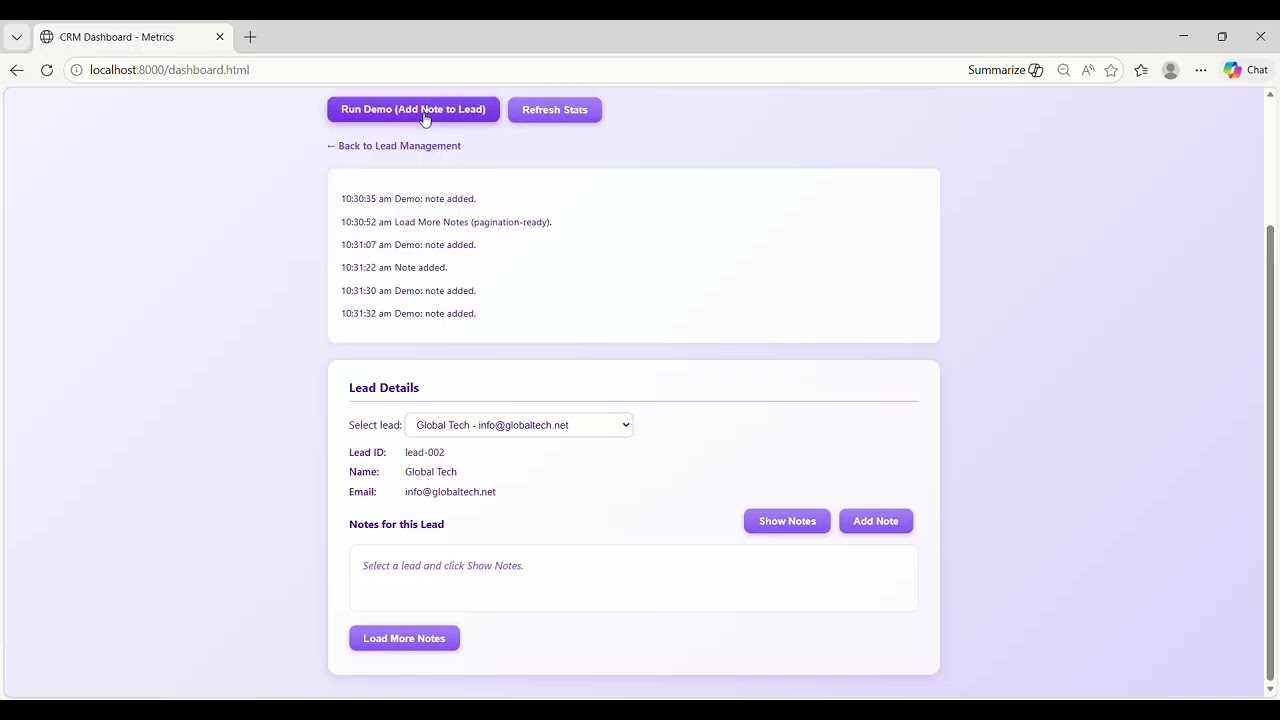Select log entry "10:31:32 am Demo: note added."

click(x=408, y=314)
